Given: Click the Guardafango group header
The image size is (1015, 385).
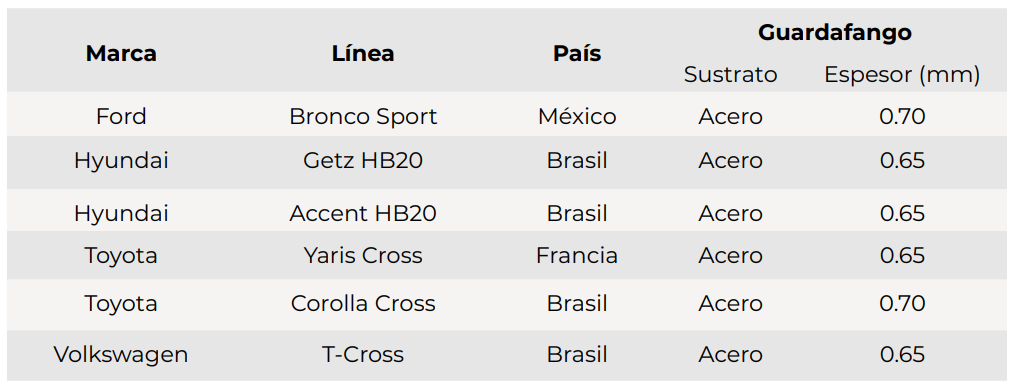Looking at the screenshot, I should click(835, 32).
